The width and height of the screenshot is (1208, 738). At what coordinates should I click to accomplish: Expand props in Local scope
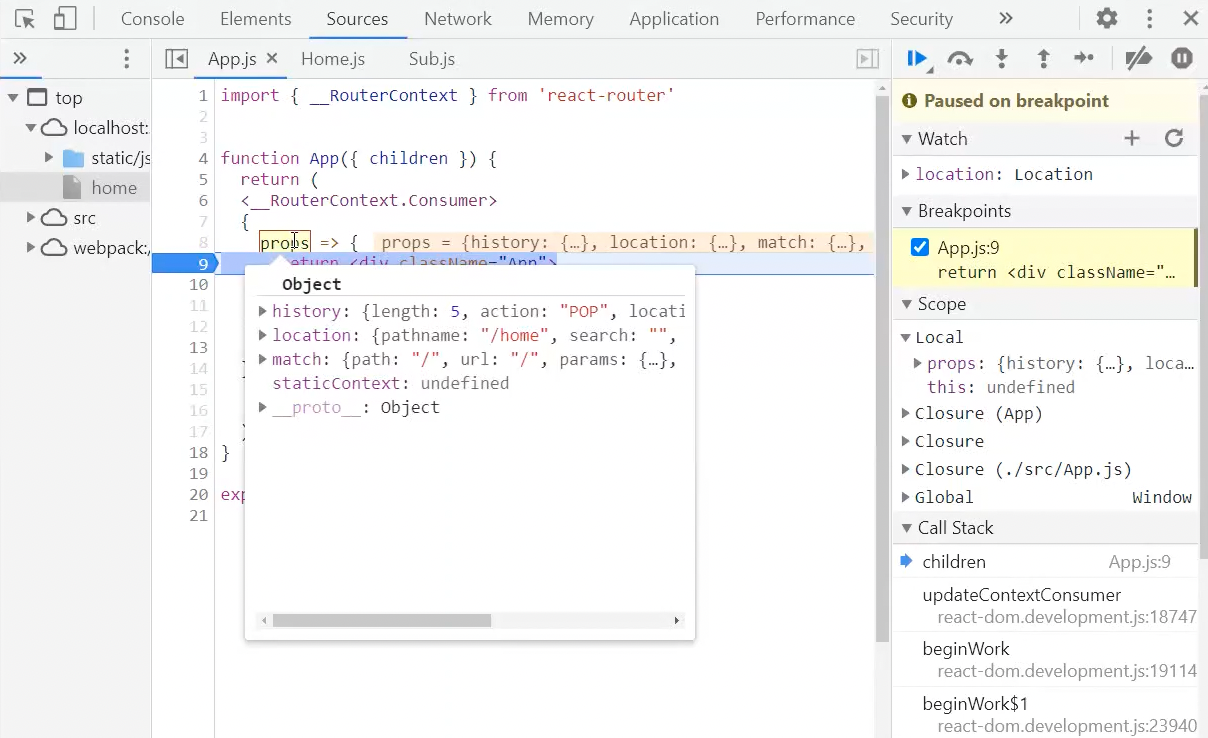coord(918,363)
